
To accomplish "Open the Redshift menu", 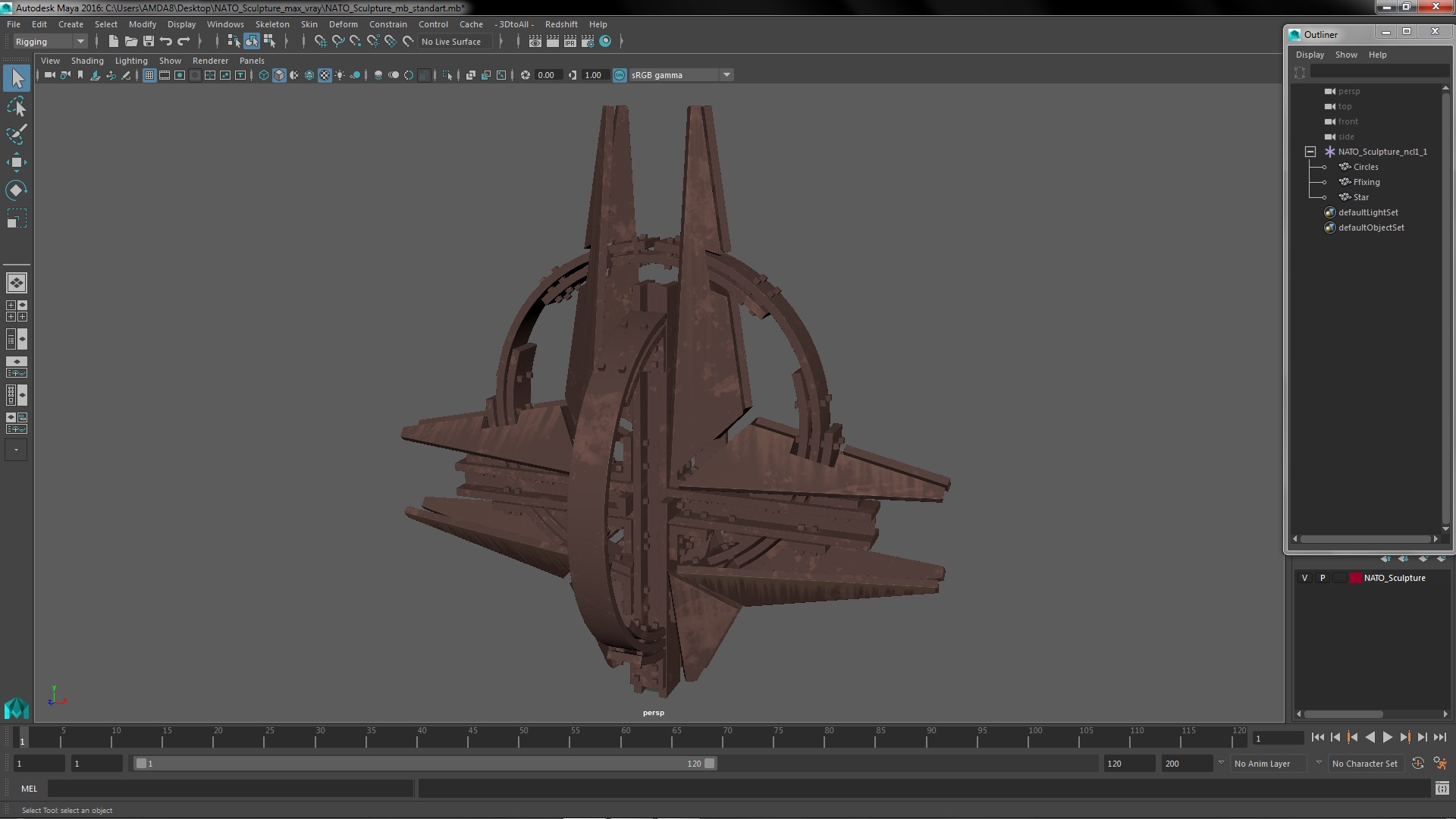I will coord(561,24).
